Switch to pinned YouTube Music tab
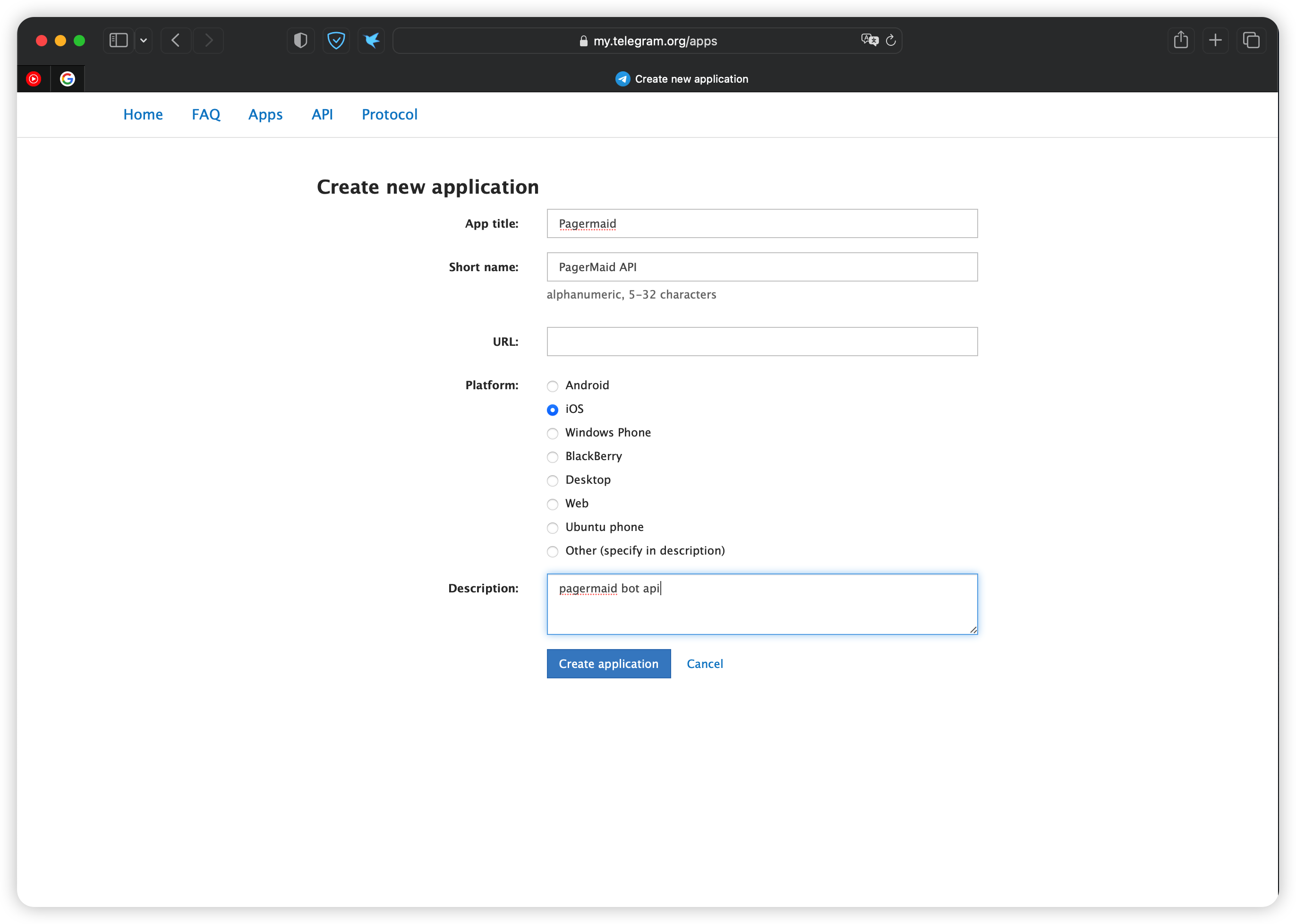Image resolution: width=1296 pixels, height=924 pixels. coord(34,79)
